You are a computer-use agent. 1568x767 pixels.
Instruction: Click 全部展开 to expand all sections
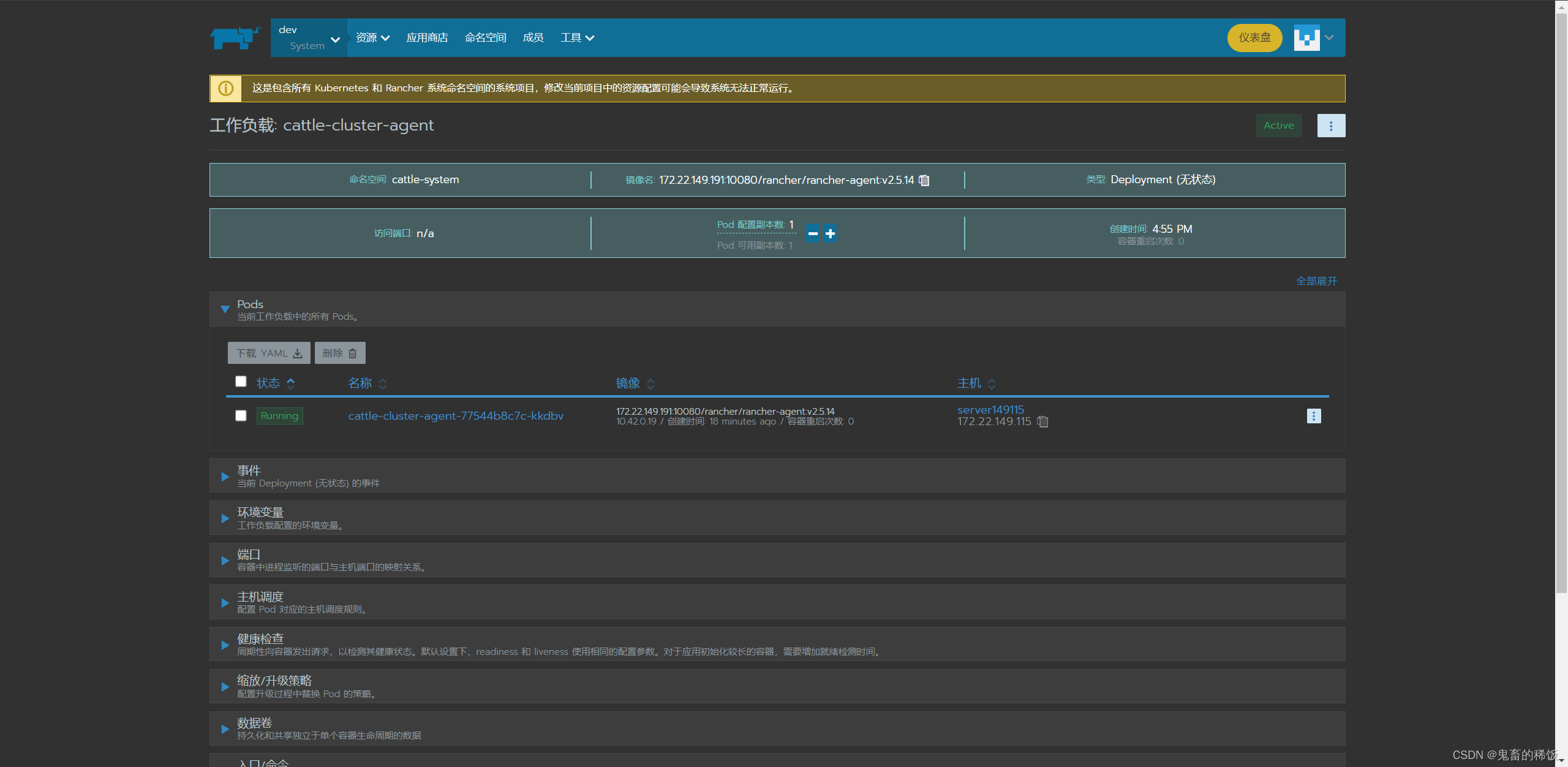pyautogui.click(x=1316, y=281)
